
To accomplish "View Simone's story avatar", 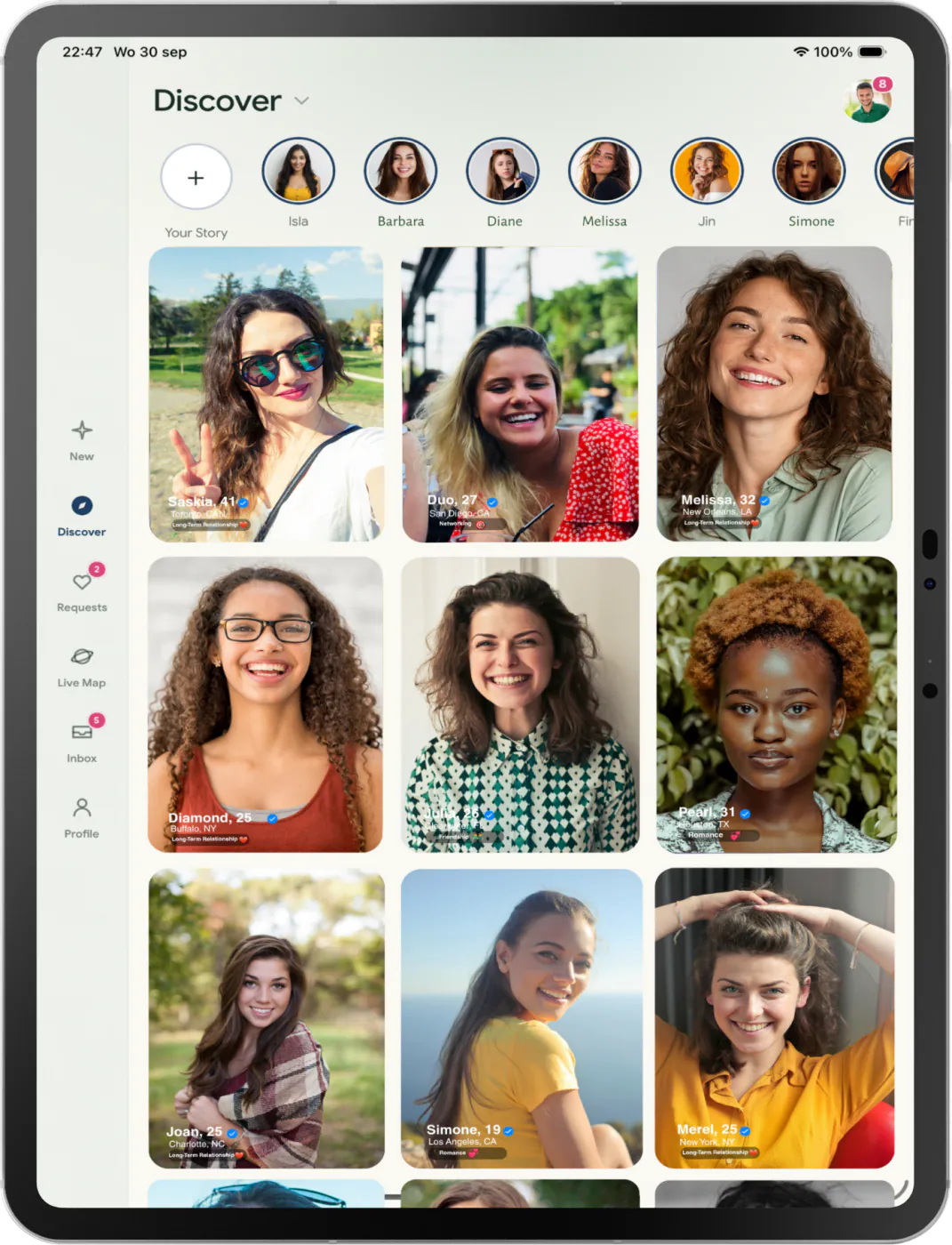I will (x=810, y=171).
